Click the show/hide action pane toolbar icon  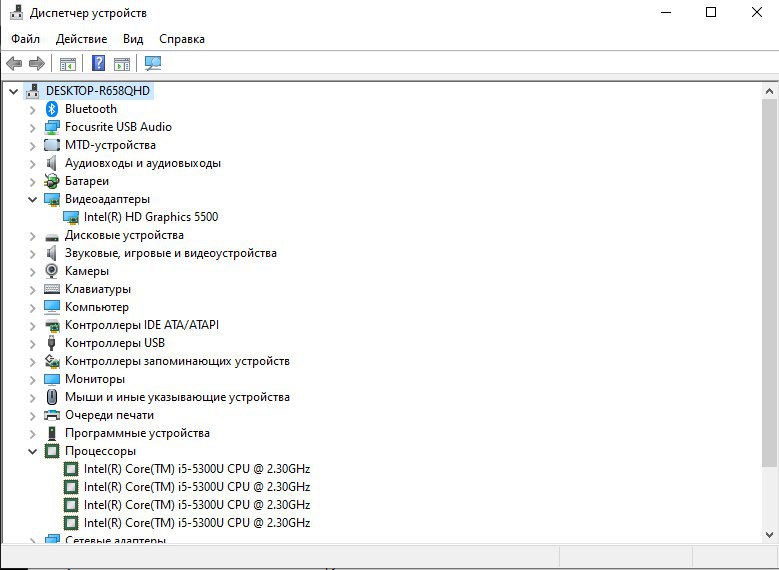[x=122, y=64]
